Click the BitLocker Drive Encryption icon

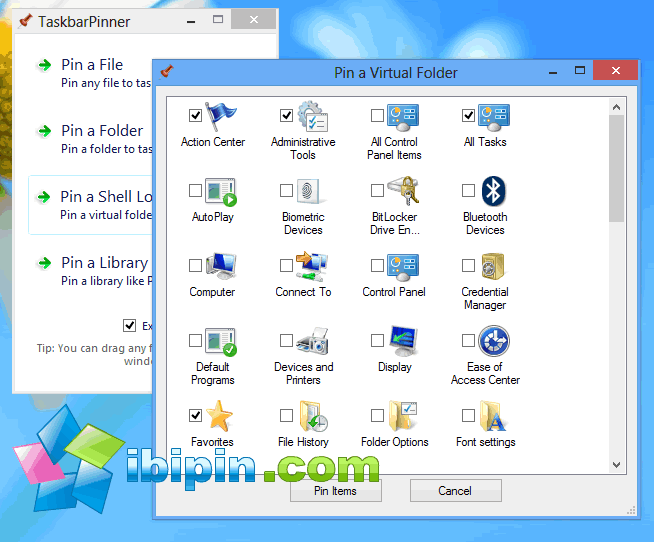tap(403, 191)
